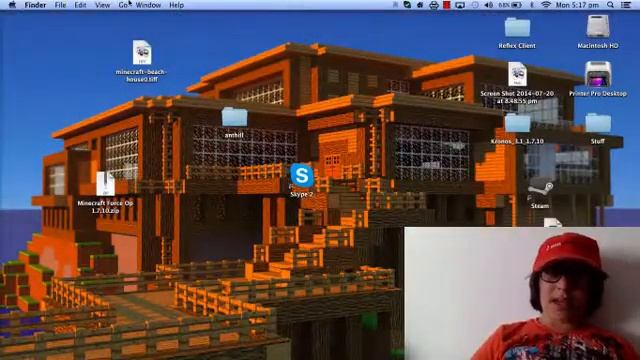
Task: Open the Help menu
Action: click(176, 5)
